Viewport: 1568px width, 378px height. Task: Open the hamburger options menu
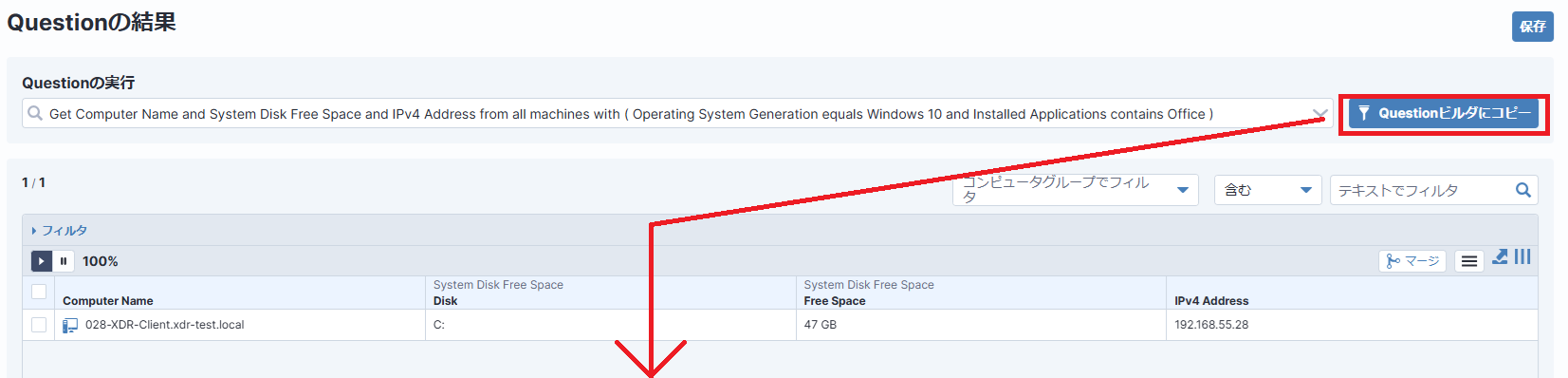[1469, 261]
